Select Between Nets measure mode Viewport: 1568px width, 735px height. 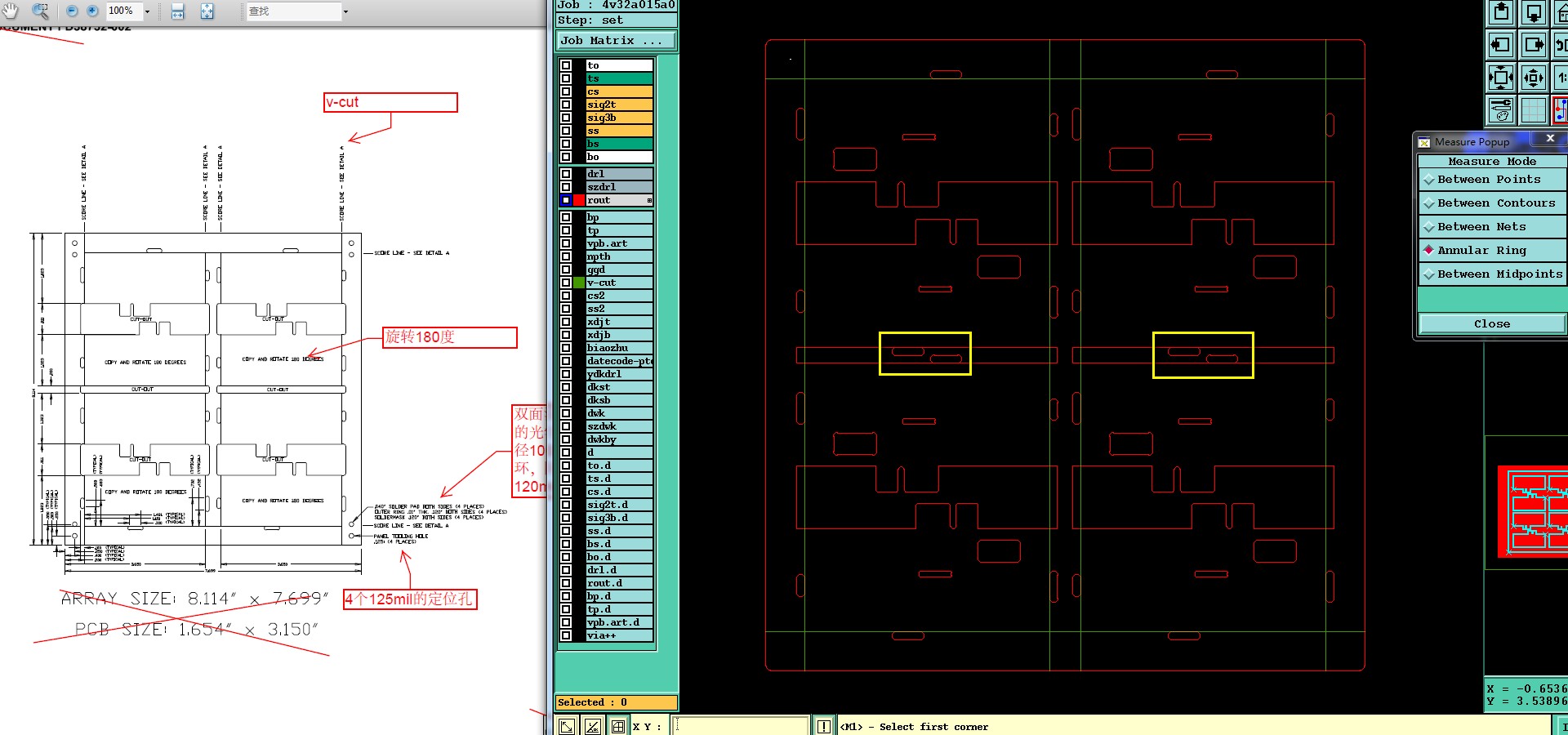point(1493,227)
